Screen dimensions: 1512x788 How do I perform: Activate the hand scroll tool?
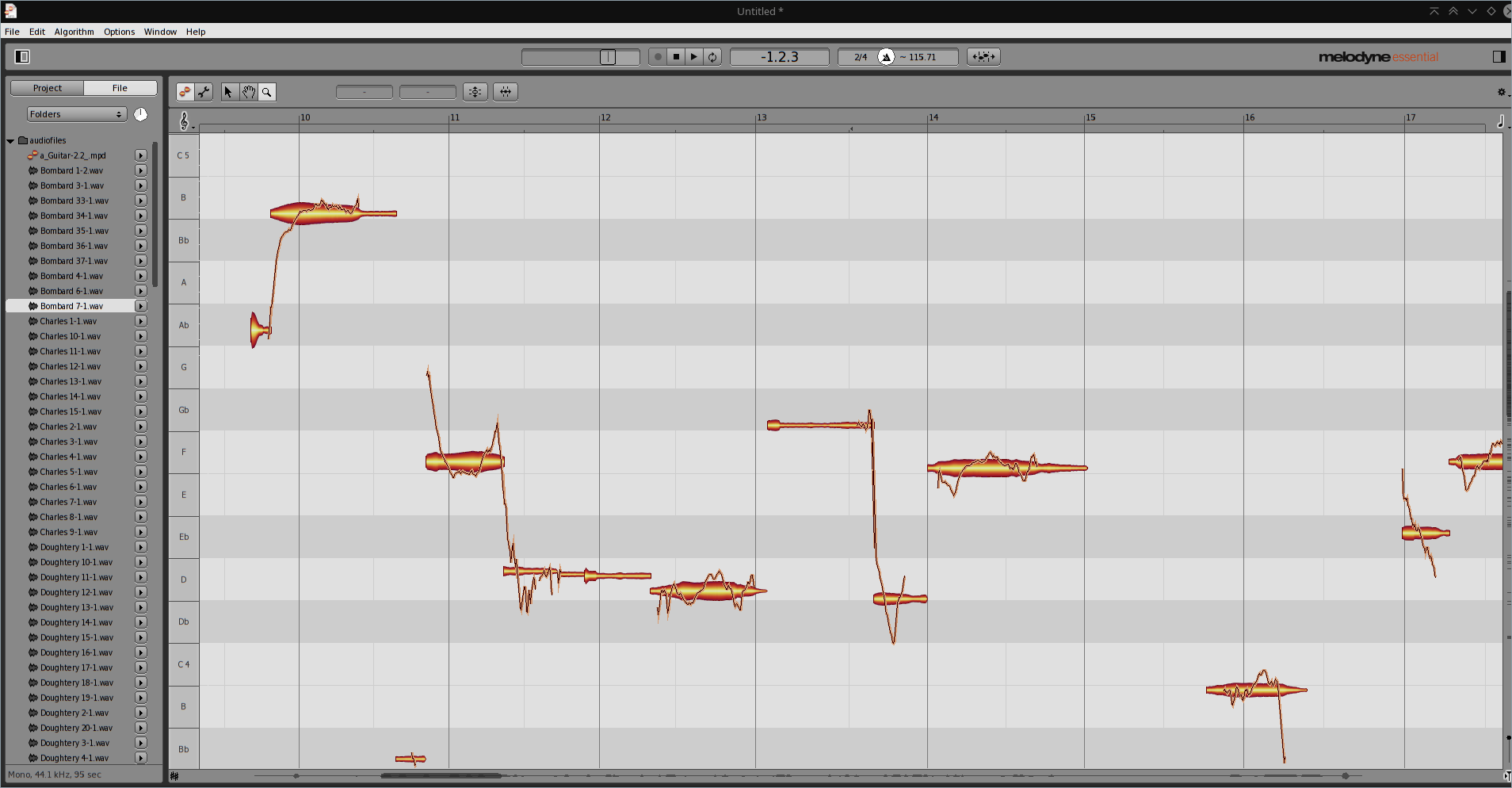pos(248,91)
